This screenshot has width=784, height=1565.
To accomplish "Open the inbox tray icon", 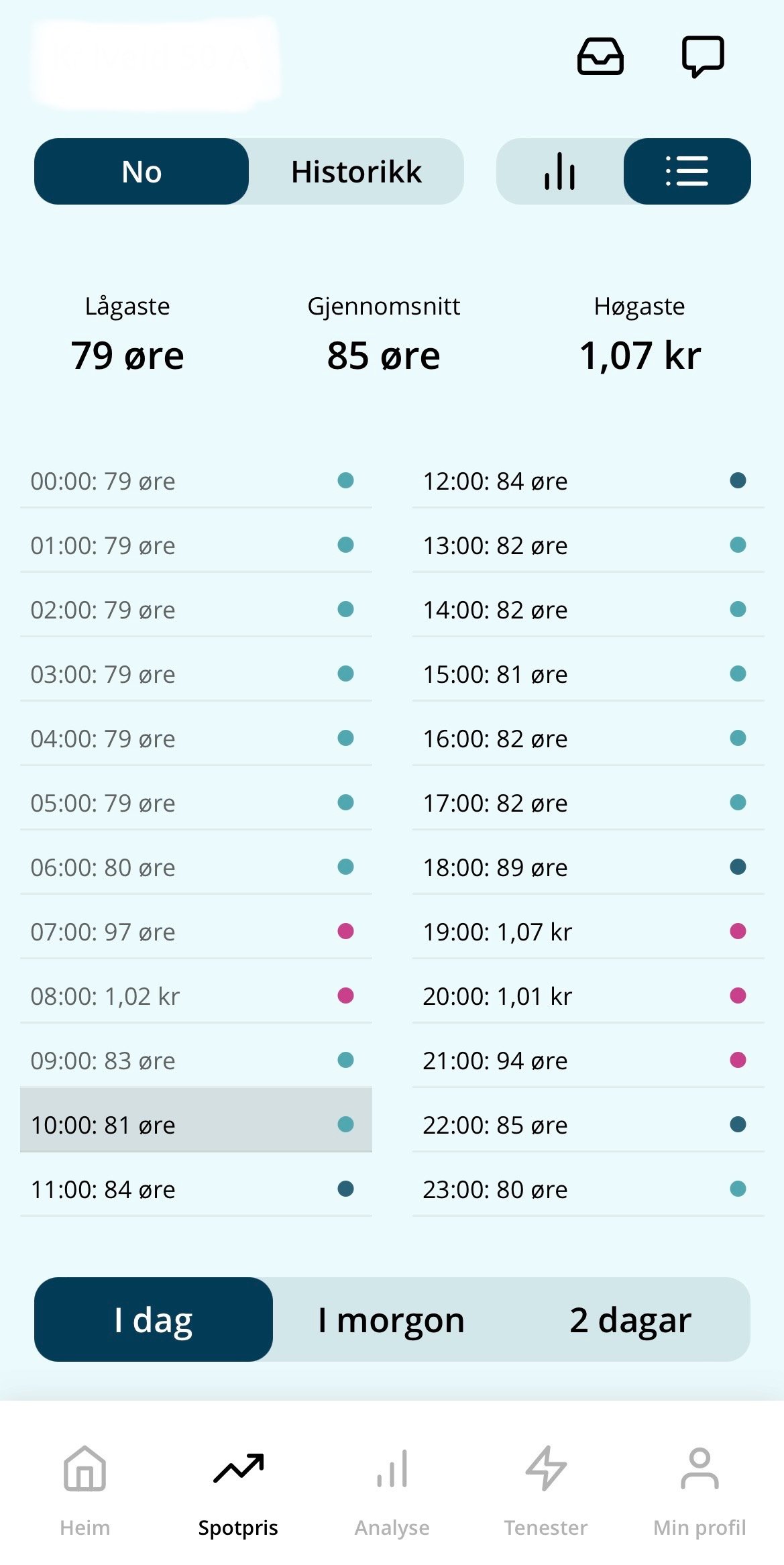I will [600, 56].
